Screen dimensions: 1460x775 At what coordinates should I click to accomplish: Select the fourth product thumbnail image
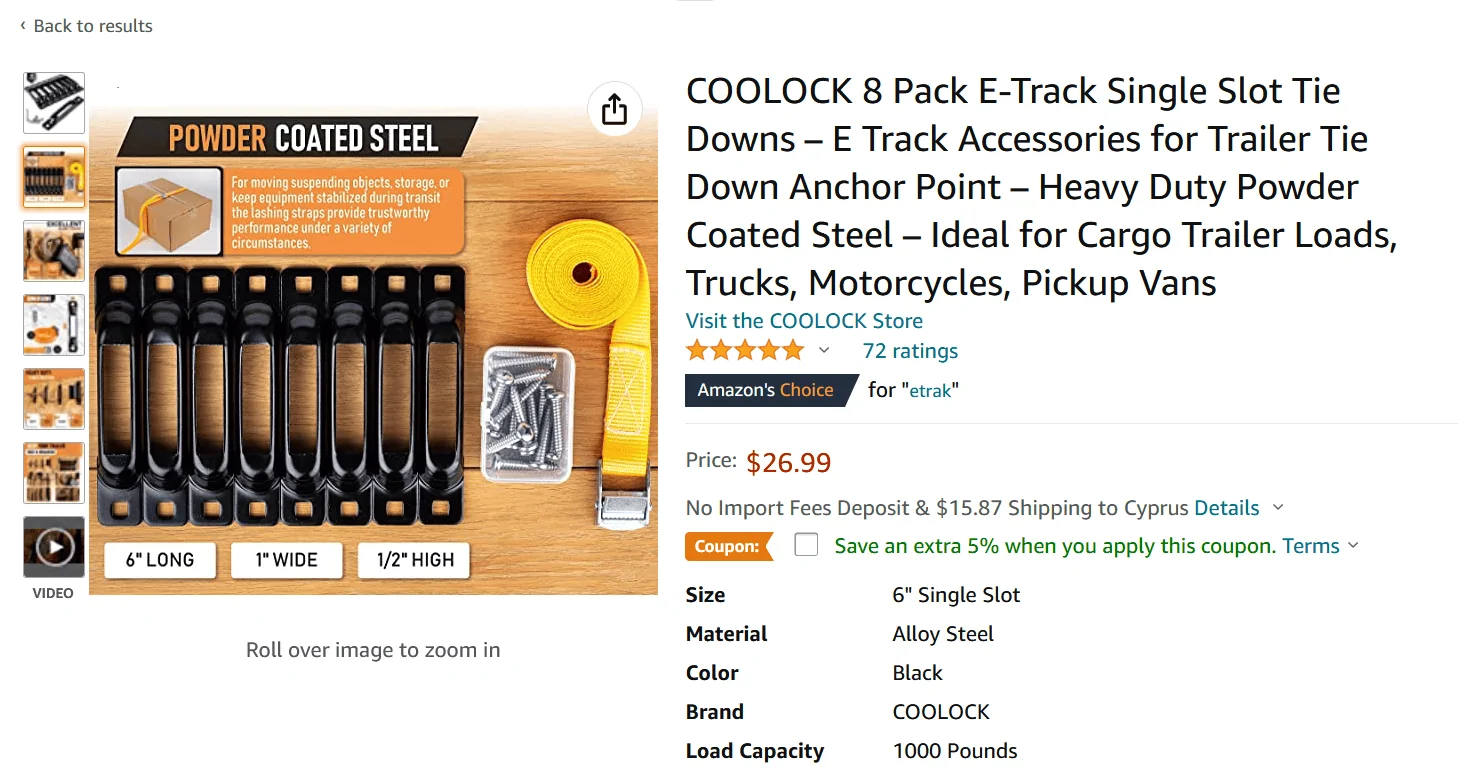click(x=54, y=325)
